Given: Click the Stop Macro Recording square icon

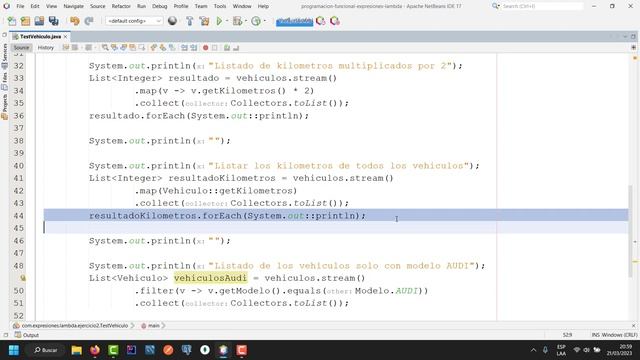Looking at the screenshot, I should [215, 48].
